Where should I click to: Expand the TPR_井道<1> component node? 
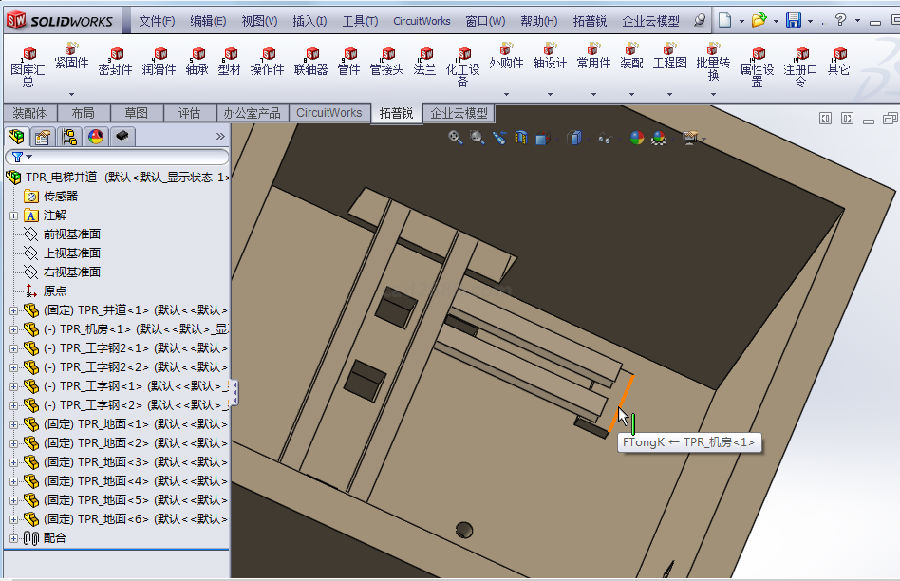pyautogui.click(x=14, y=310)
